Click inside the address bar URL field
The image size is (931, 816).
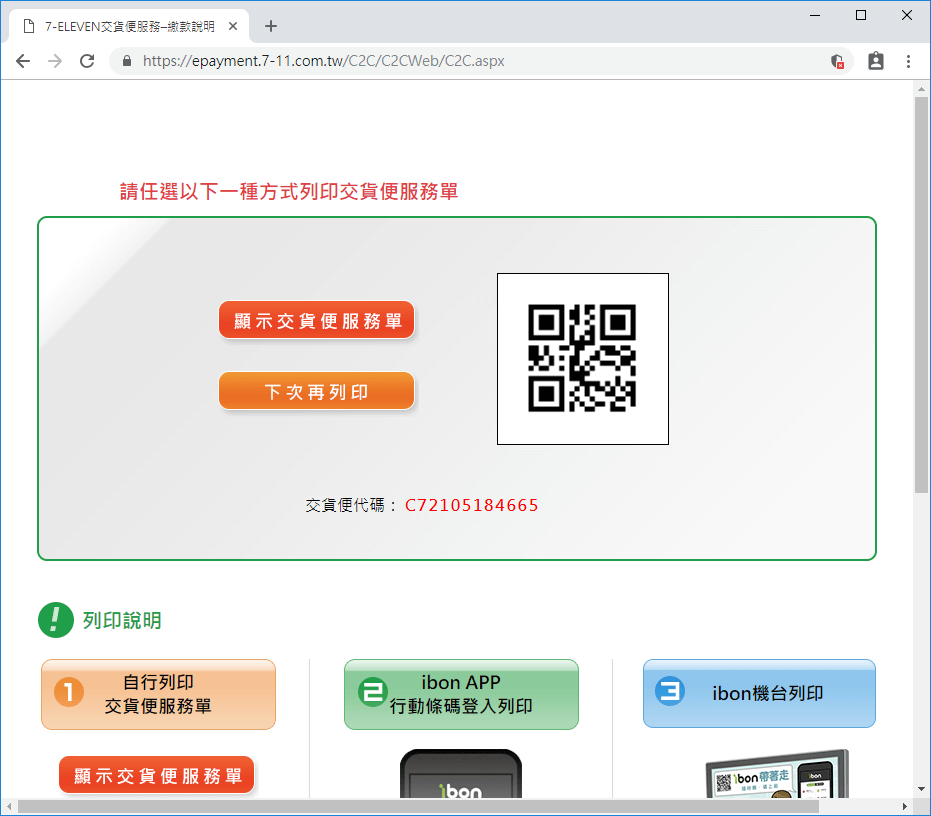[x=400, y=61]
